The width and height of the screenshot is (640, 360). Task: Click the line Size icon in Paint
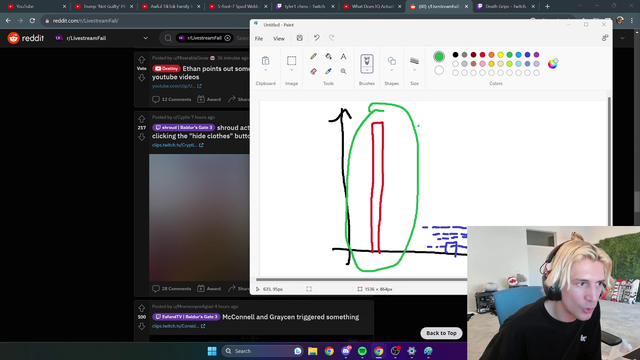click(x=414, y=61)
